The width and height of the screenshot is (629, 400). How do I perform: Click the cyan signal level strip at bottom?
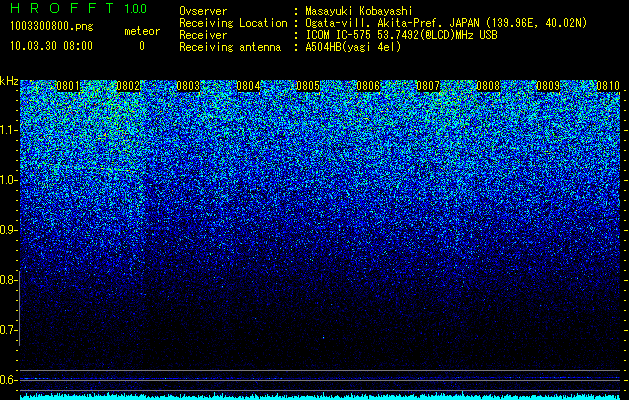[x=321, y=396]
